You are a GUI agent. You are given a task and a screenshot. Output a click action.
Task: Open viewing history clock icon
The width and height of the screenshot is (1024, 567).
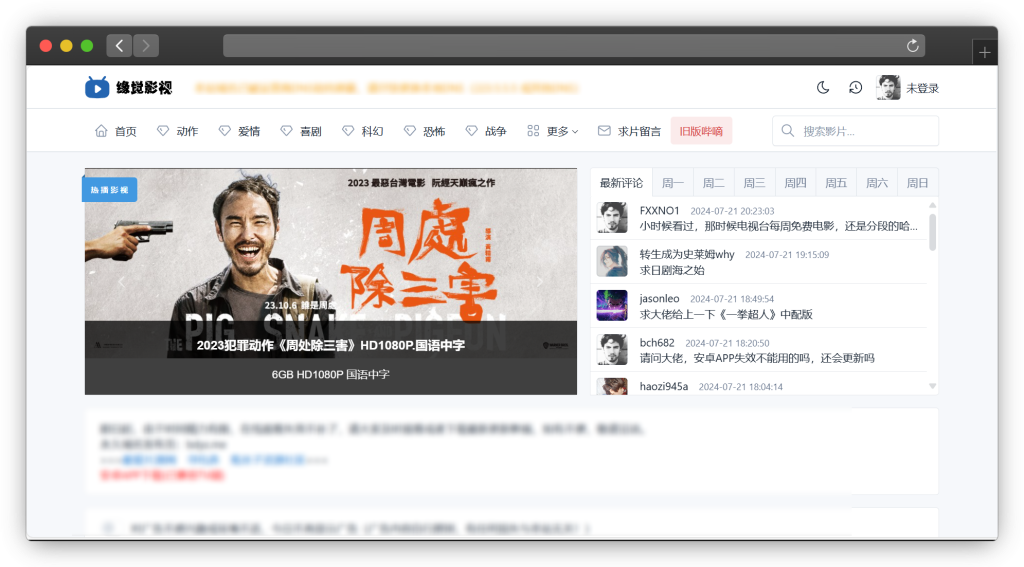point(855,88)
